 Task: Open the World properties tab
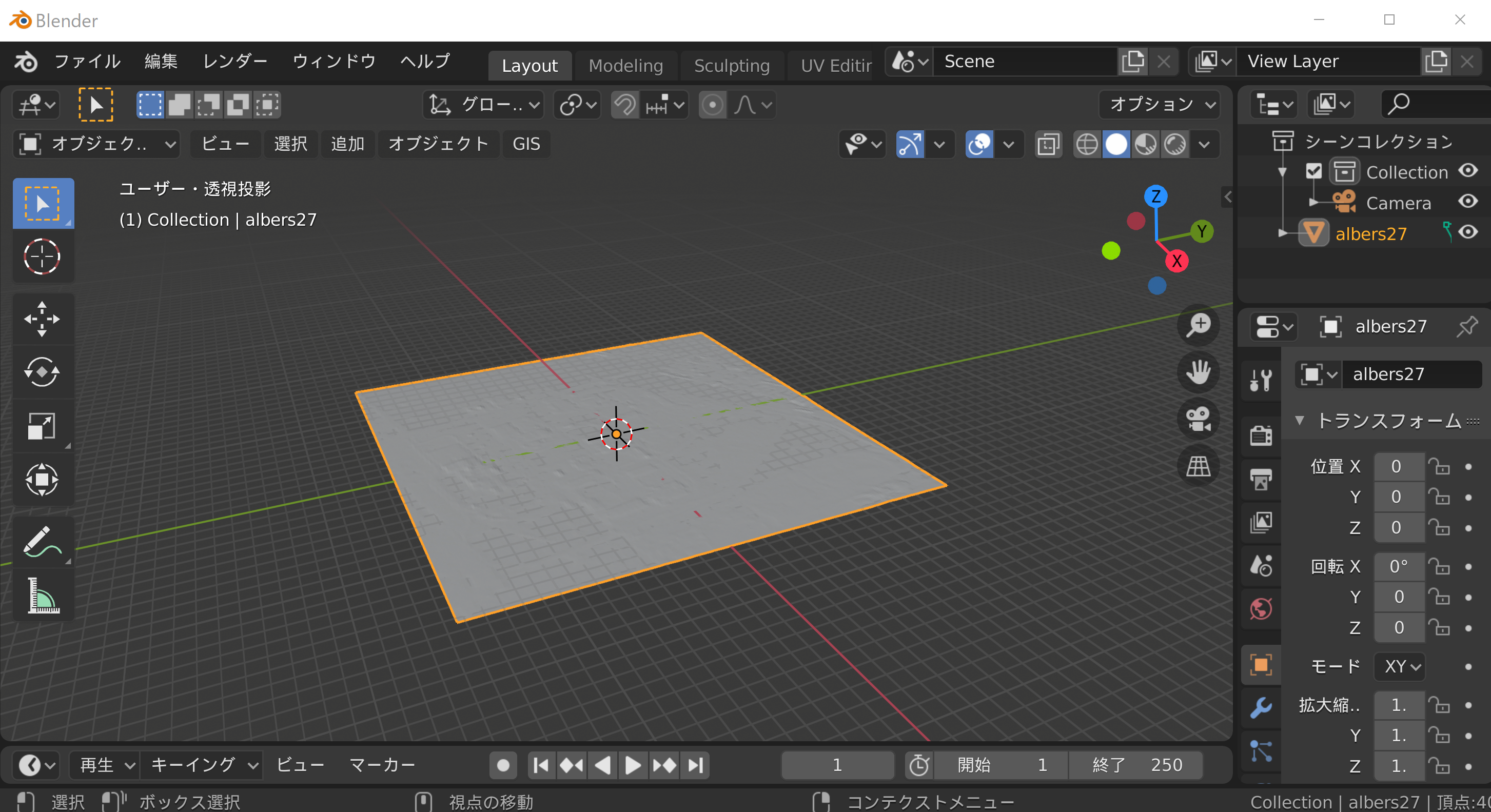1261,609
